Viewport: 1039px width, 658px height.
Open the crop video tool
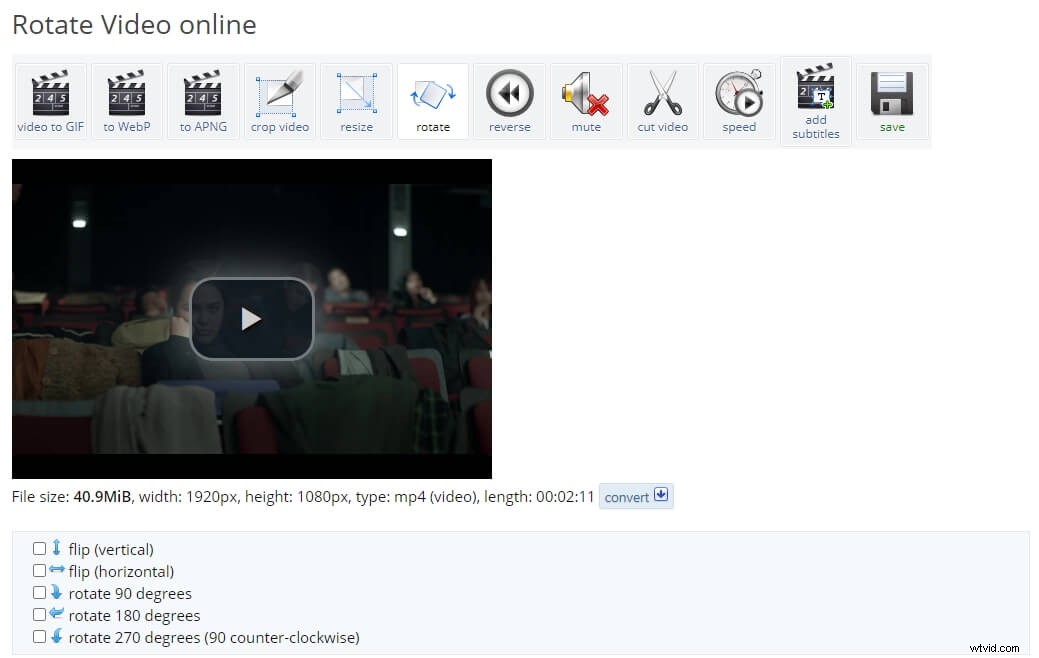(x=280, y=99)
